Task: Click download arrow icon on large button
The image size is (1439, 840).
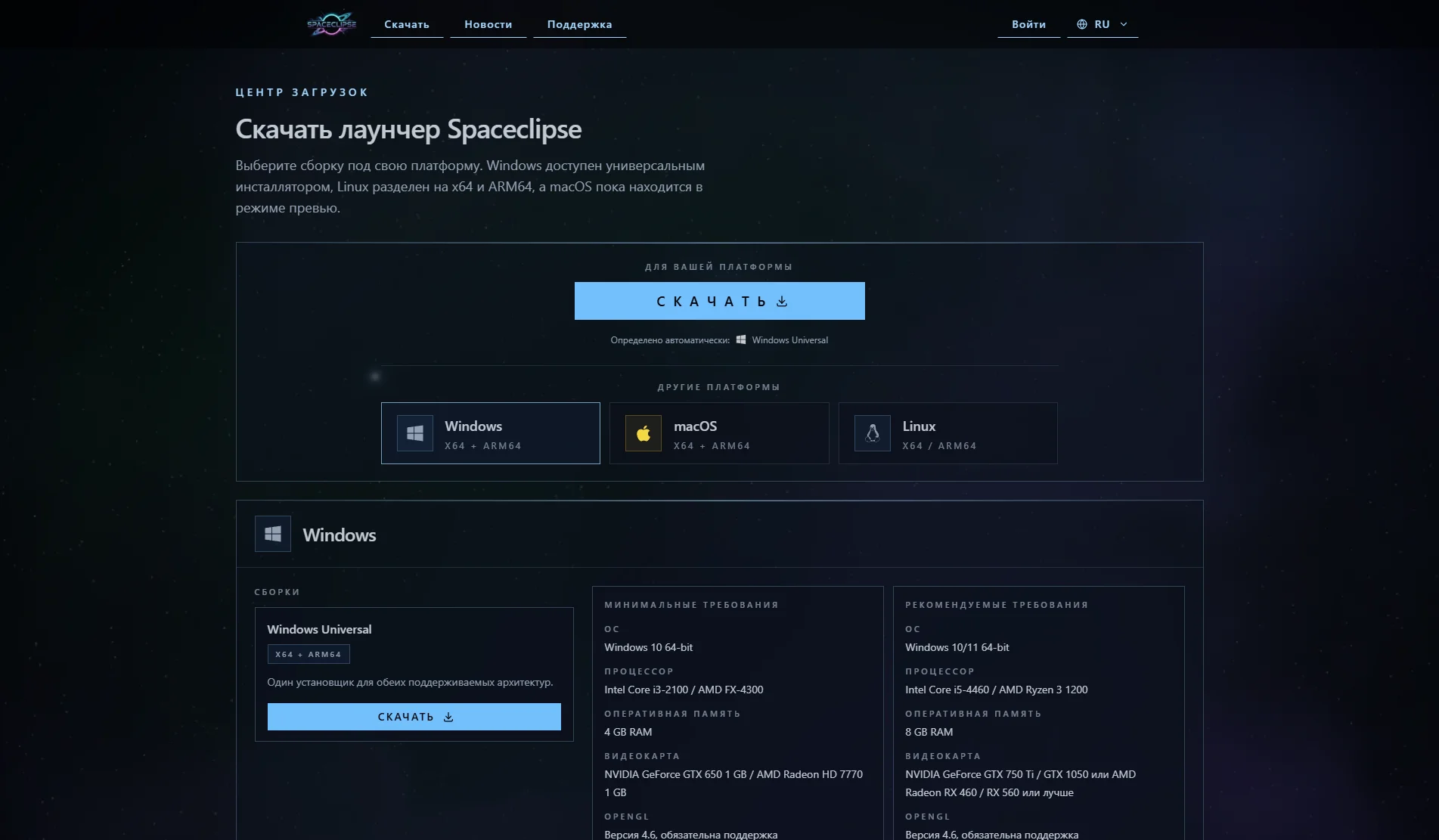Action: (x=782, y=302)
